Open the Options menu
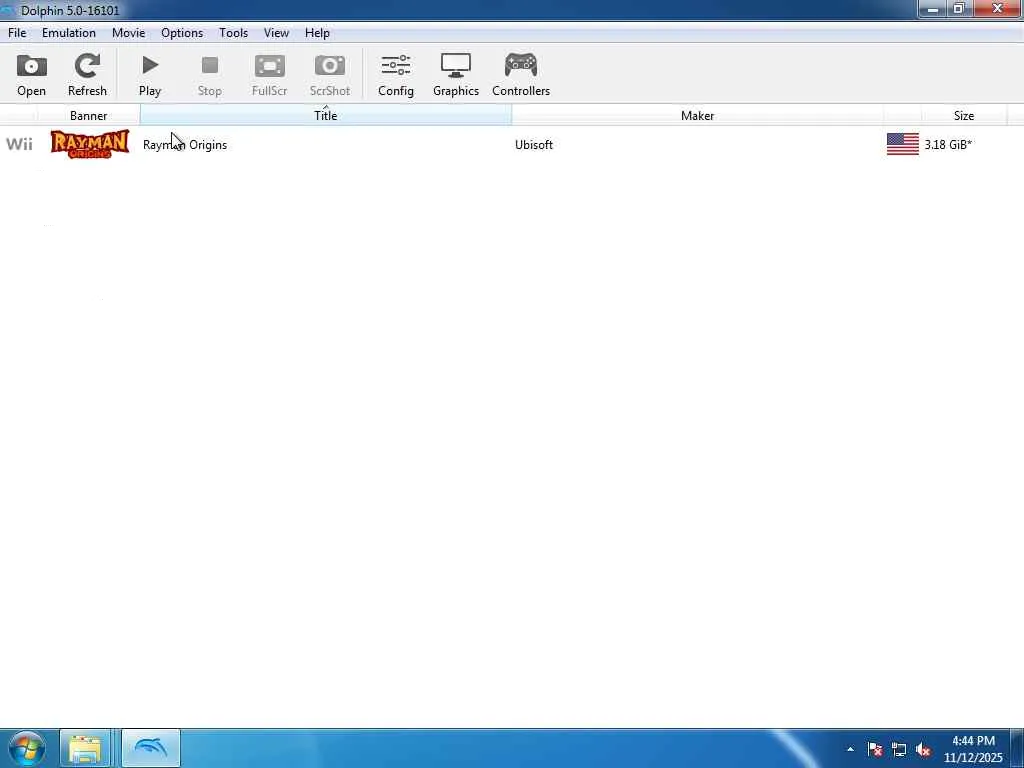 (182, 33)
